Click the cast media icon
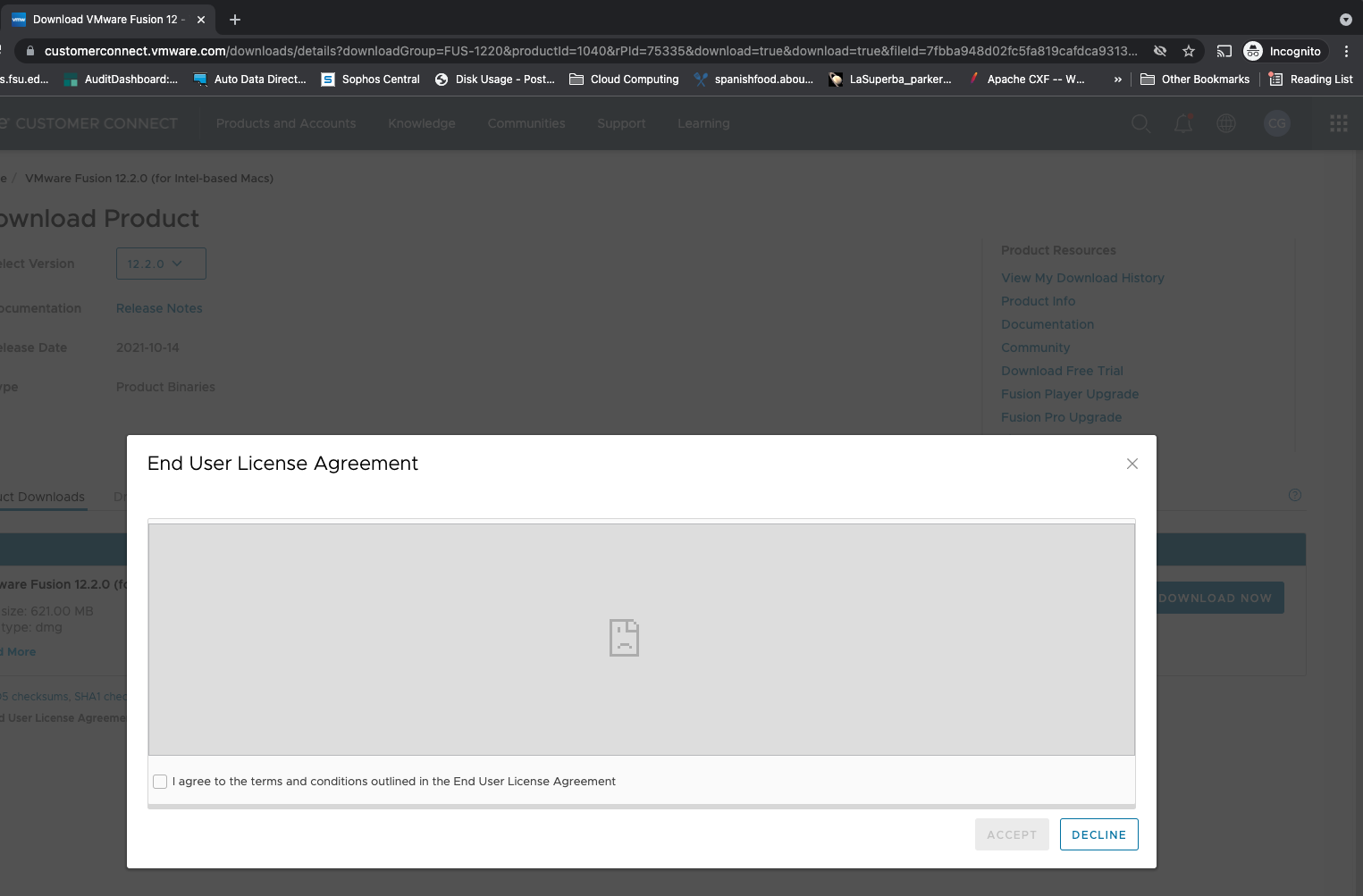 tap(1224, 51)
